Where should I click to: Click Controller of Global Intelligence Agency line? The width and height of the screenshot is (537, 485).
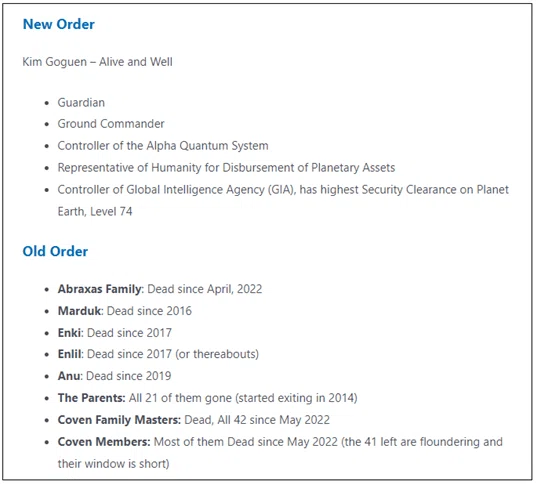[283, 190]
